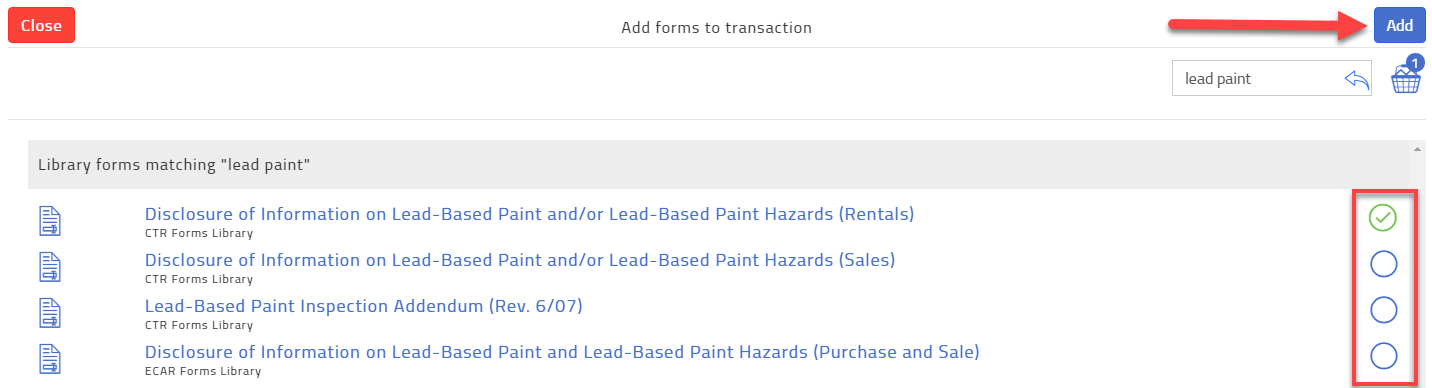The width and height of the screenshot is (1432, 388).
Task: Click the scrollbar up arrow in results list
Action: click(1416, 149)
